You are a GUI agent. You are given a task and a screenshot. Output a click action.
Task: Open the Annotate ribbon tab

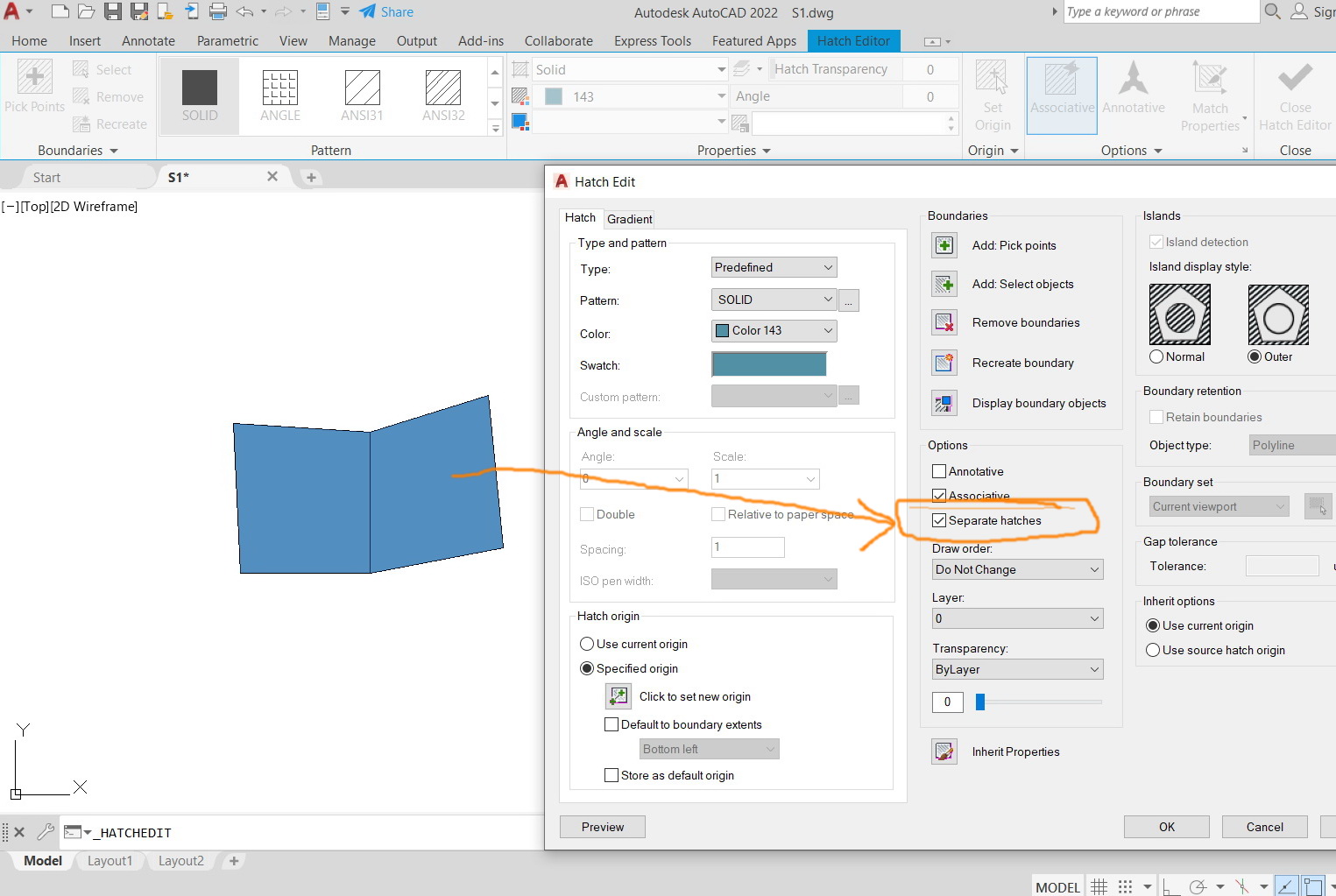[148, 41]
